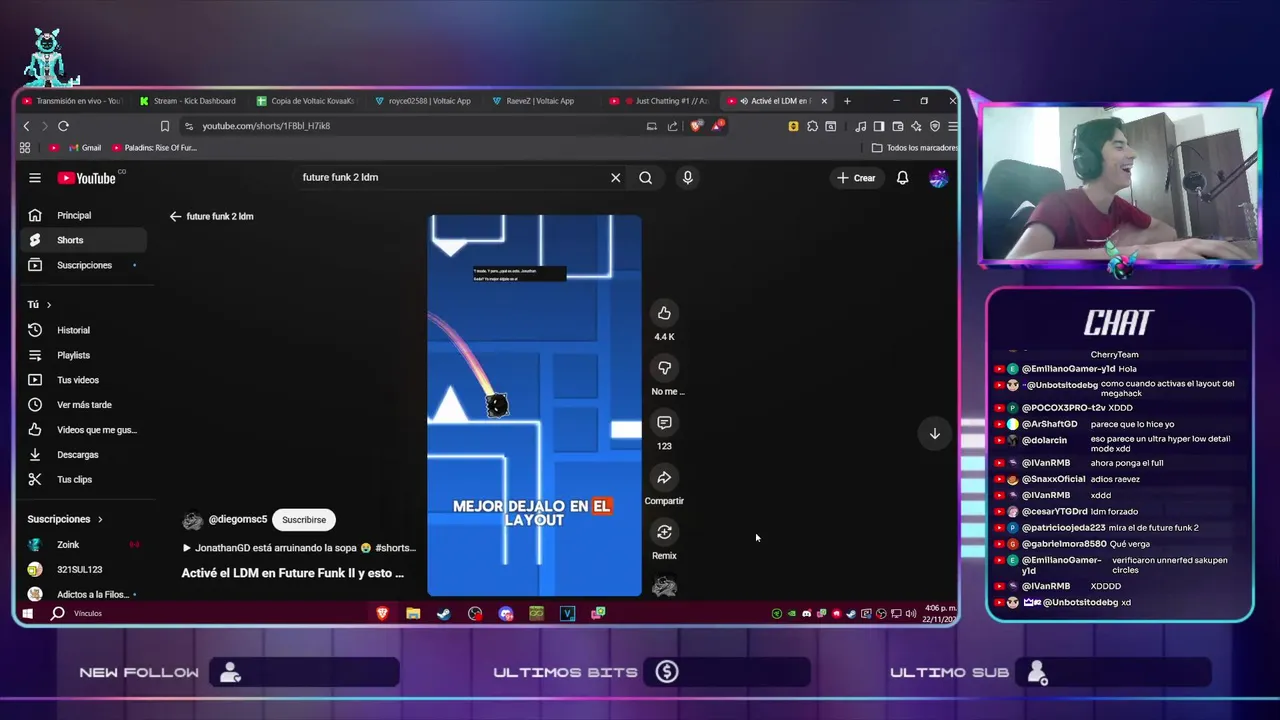The height and width of the screenshot is (720, 1280).
Task: Open the account avatar menu
Action: [x=938, y=178]
